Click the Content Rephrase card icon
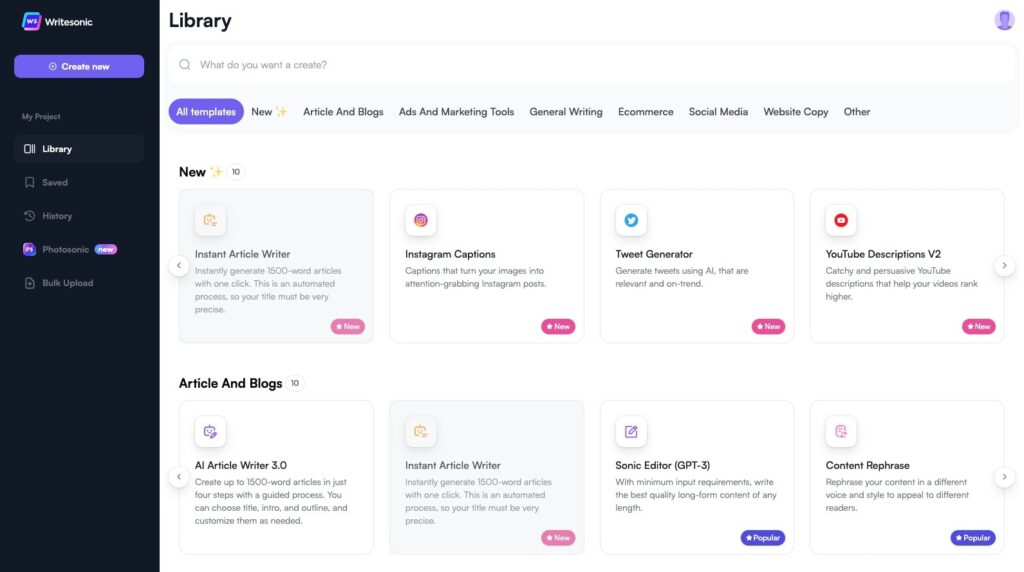 [841, 432]
